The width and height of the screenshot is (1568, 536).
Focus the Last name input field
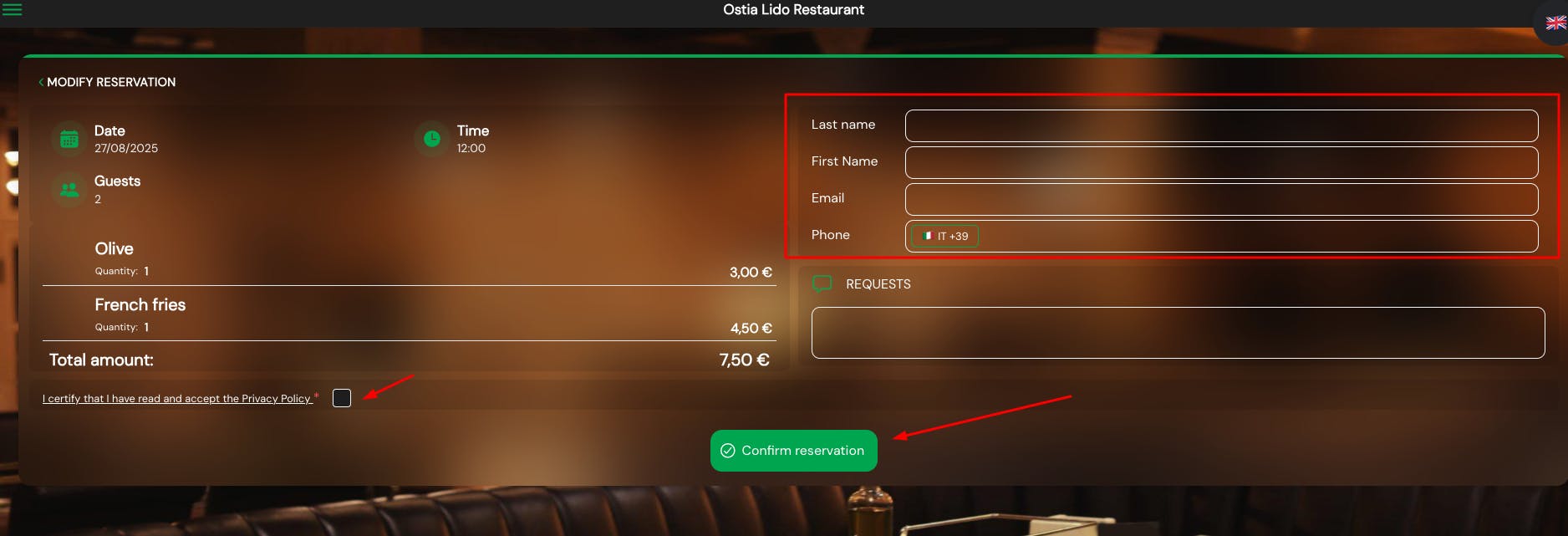click(1222, 125)
